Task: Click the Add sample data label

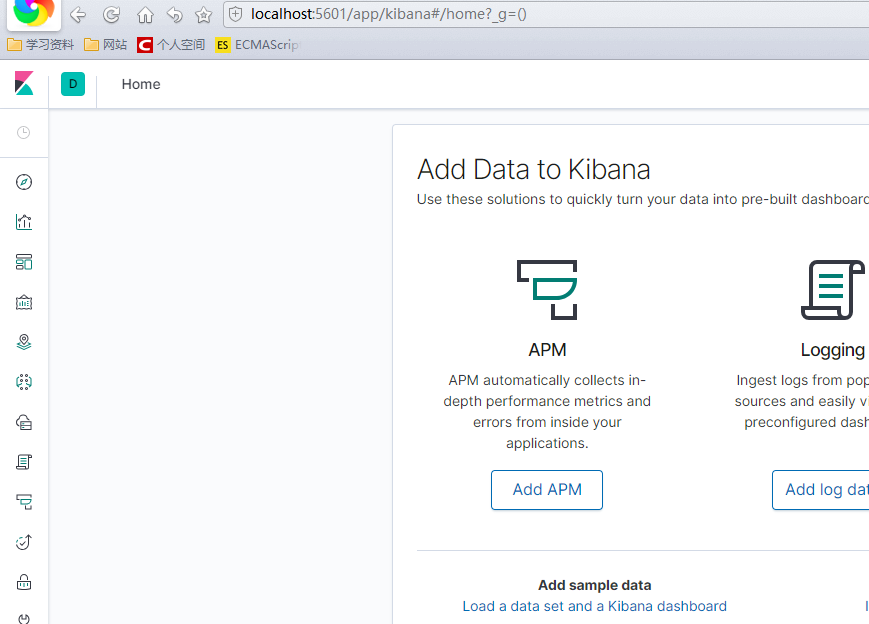Action: (x=595, y=585)
